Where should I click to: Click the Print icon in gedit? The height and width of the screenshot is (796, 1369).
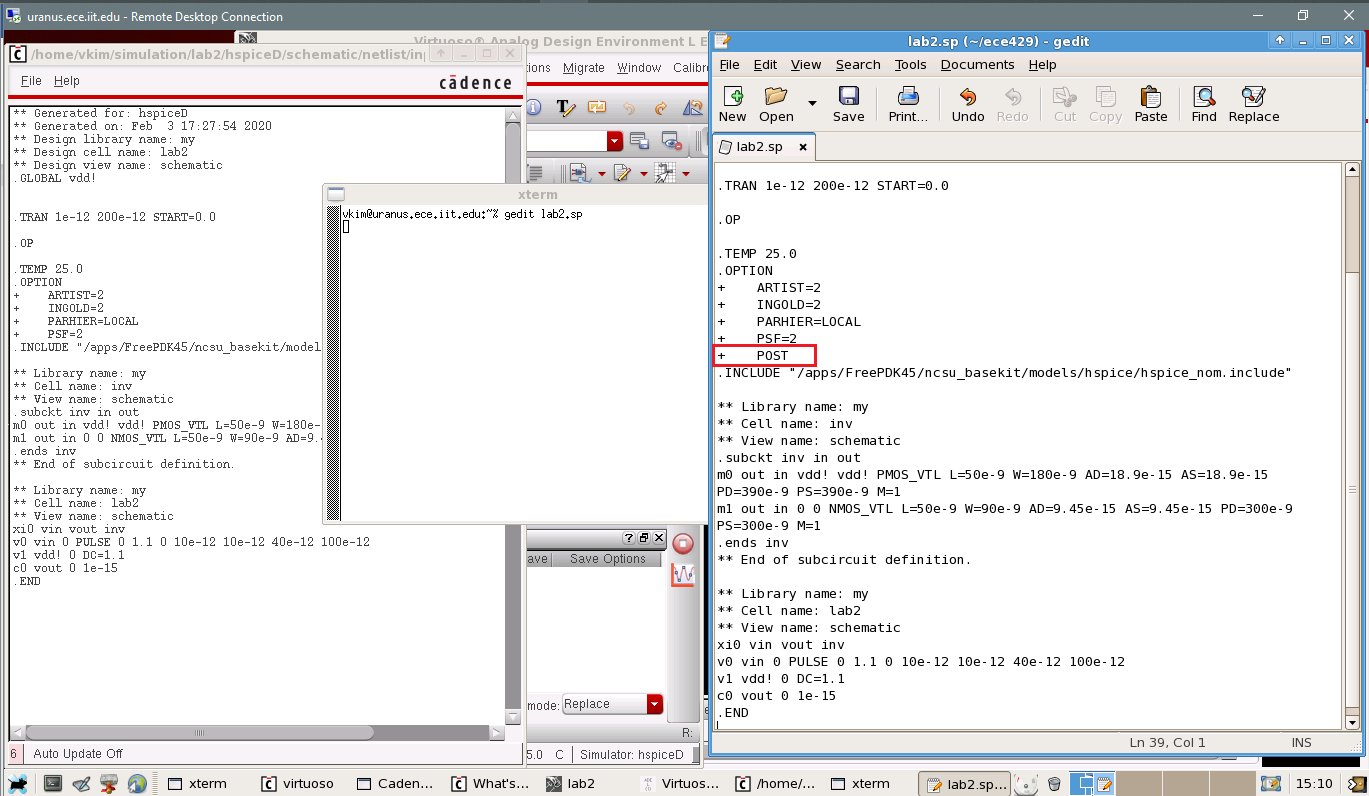(908, 104)
